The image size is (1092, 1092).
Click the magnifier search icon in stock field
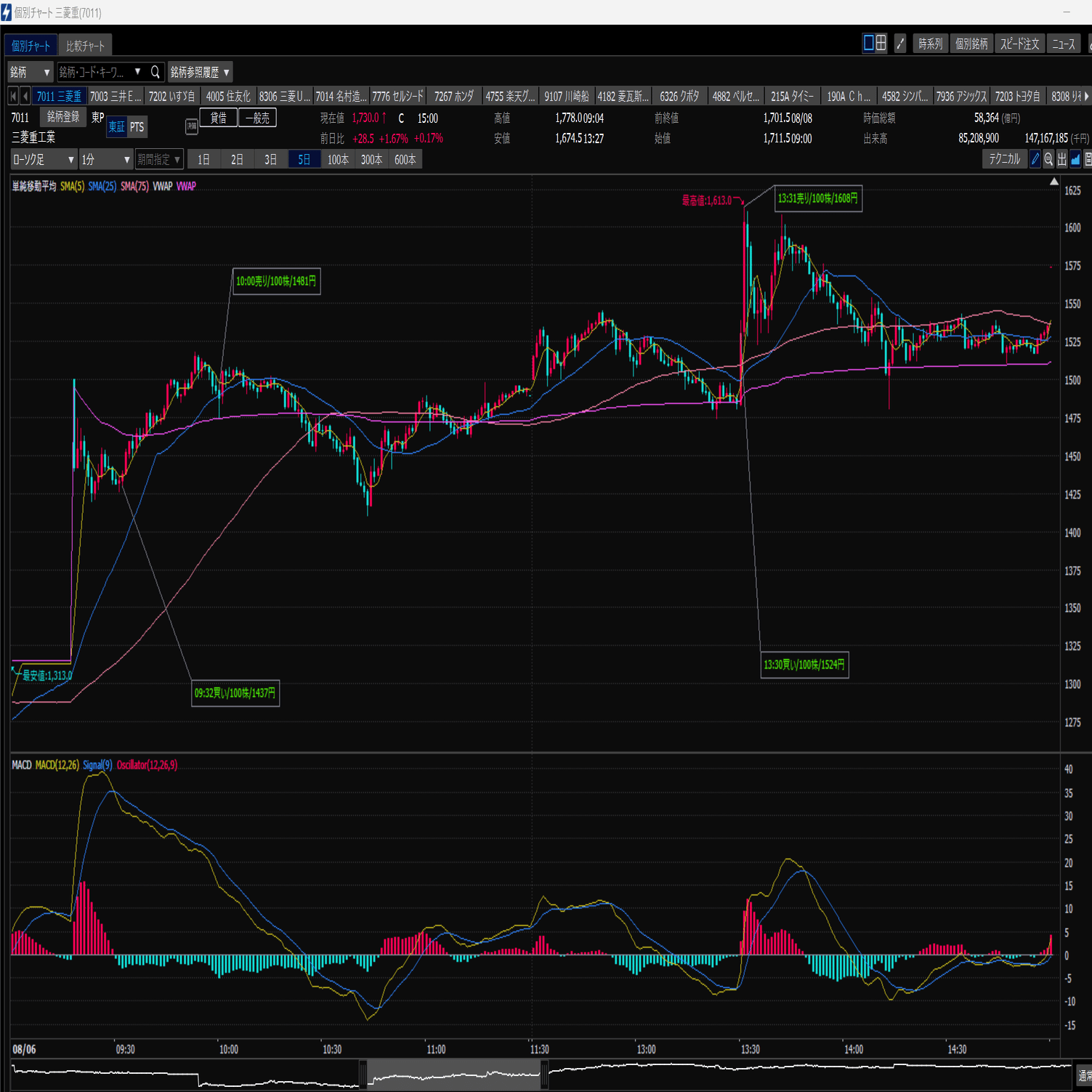coord(155,72)
